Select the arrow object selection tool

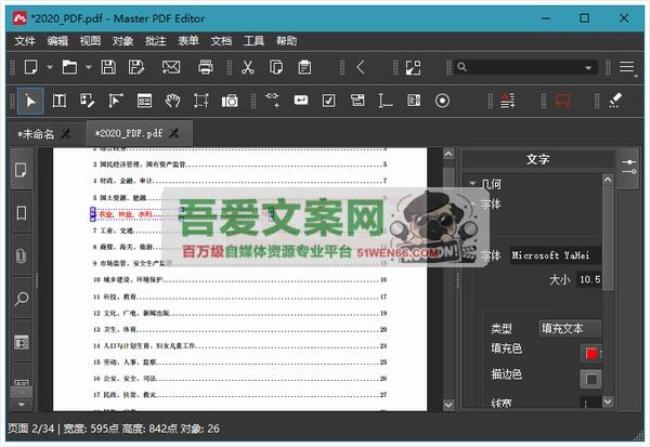(31, 101)
